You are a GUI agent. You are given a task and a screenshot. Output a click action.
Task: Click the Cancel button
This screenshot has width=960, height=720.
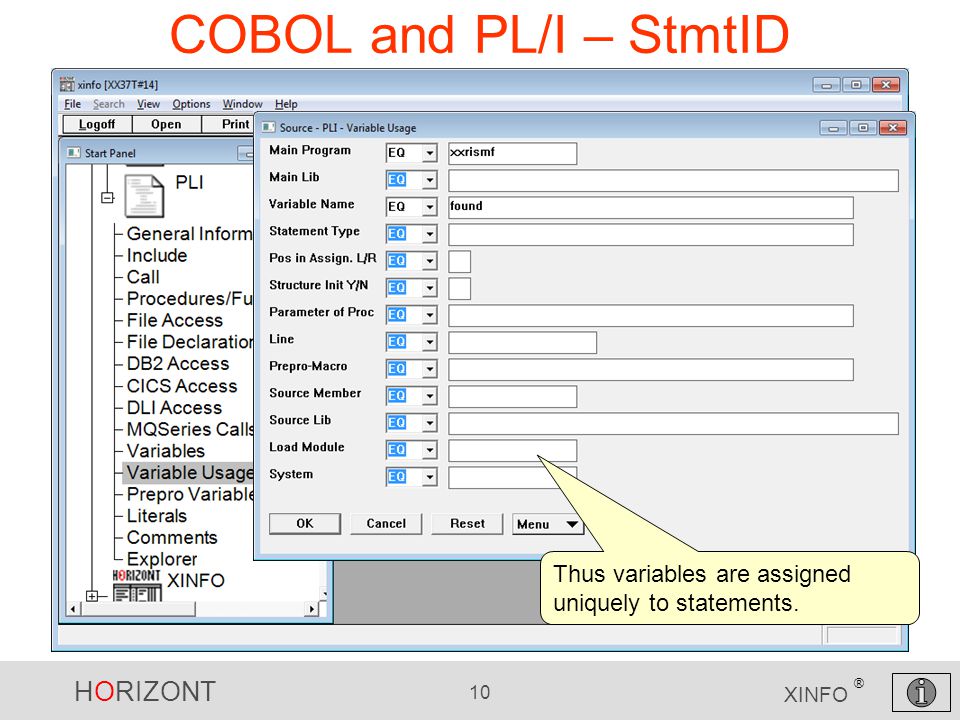pyautogui.click(x=386, y=523)
